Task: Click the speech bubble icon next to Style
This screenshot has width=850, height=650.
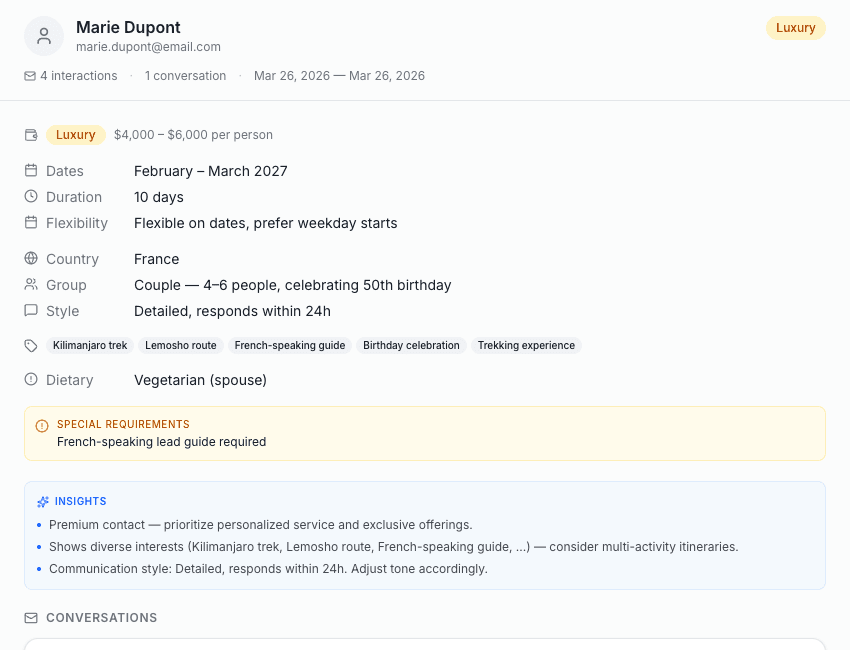Action: click(31, 310)
